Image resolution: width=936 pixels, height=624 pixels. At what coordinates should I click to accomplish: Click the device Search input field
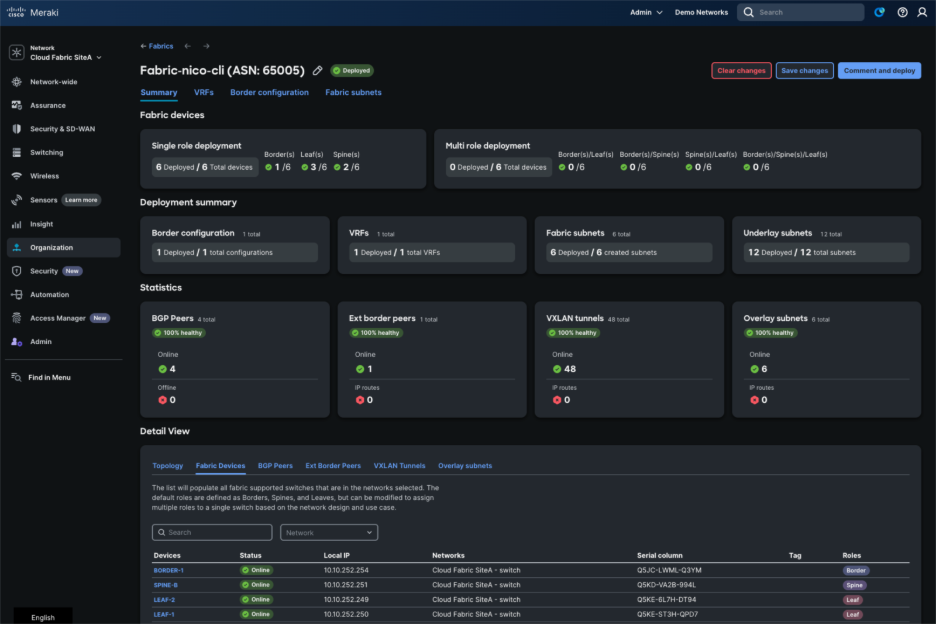[x=212, y=533]
